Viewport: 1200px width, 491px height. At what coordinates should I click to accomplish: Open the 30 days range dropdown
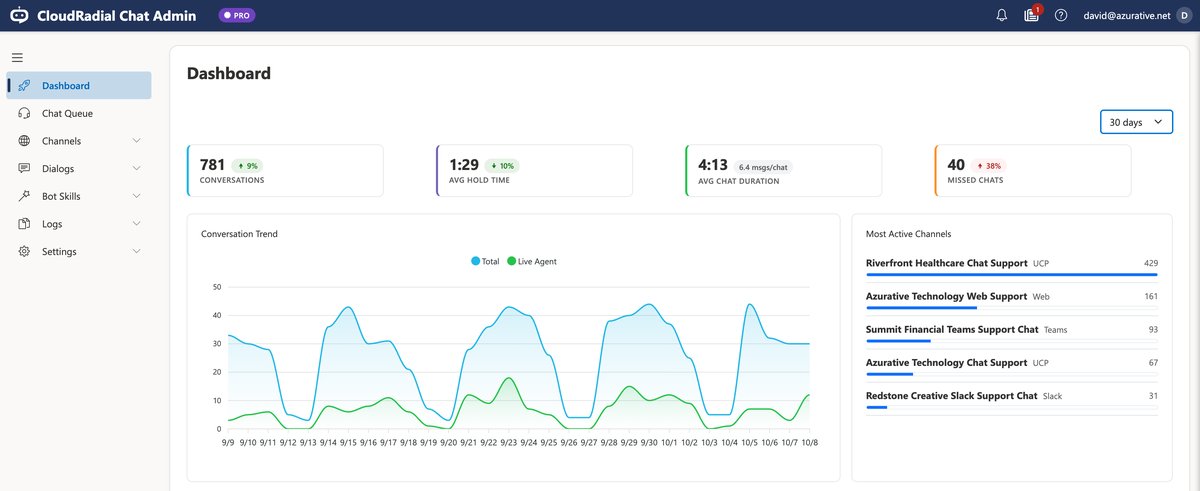pyautogui.click(x=1136, y=122)
